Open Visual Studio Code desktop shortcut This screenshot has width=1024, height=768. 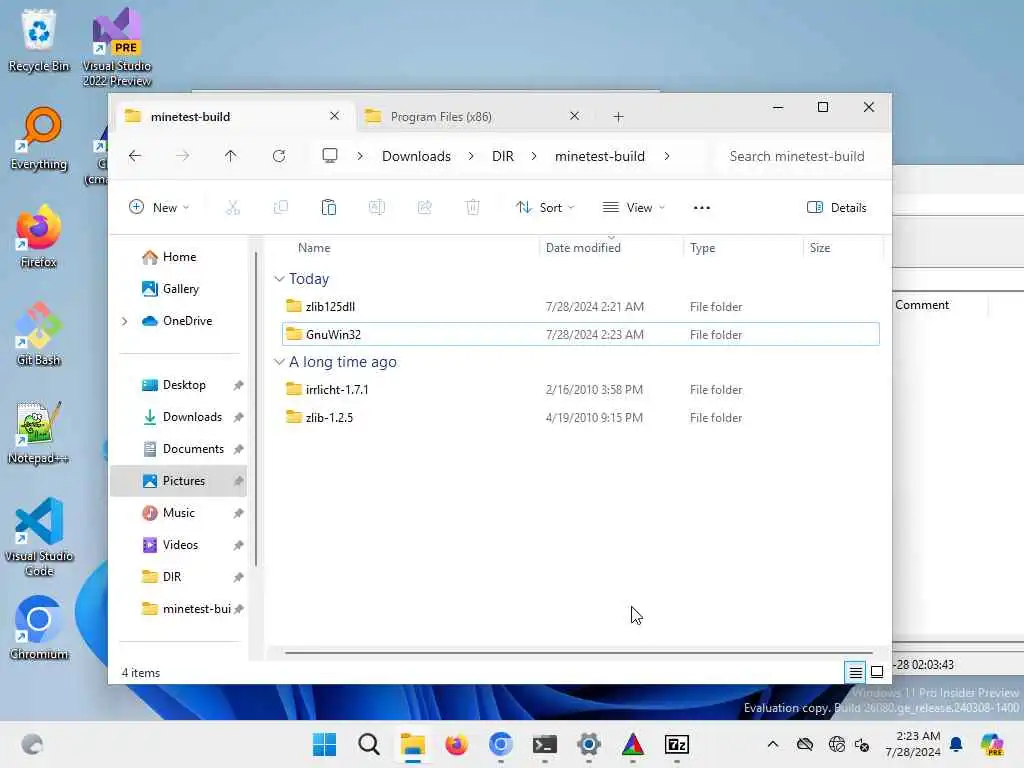point(39,537)
